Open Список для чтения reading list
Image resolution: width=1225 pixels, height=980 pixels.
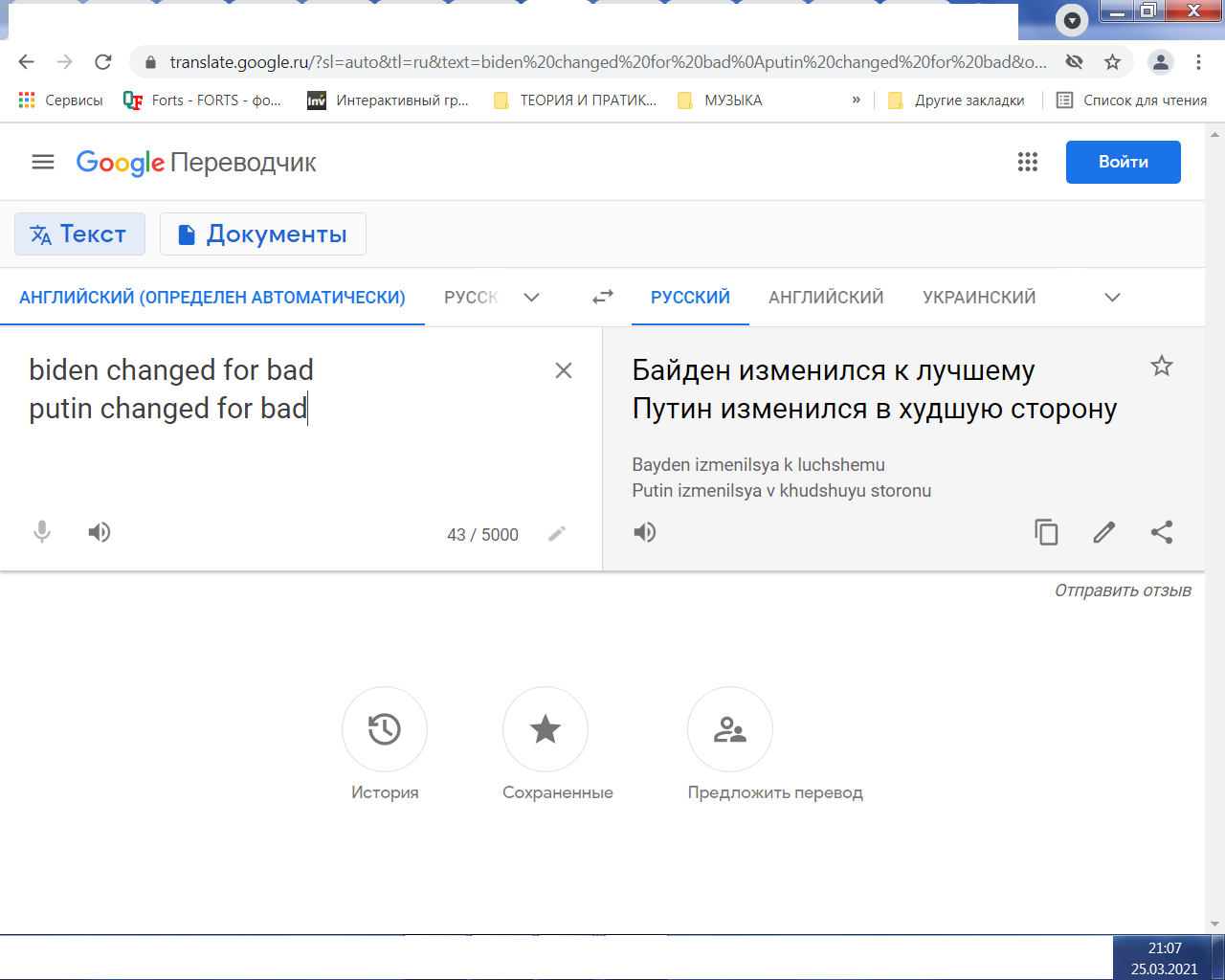[x=1131, y=100]
